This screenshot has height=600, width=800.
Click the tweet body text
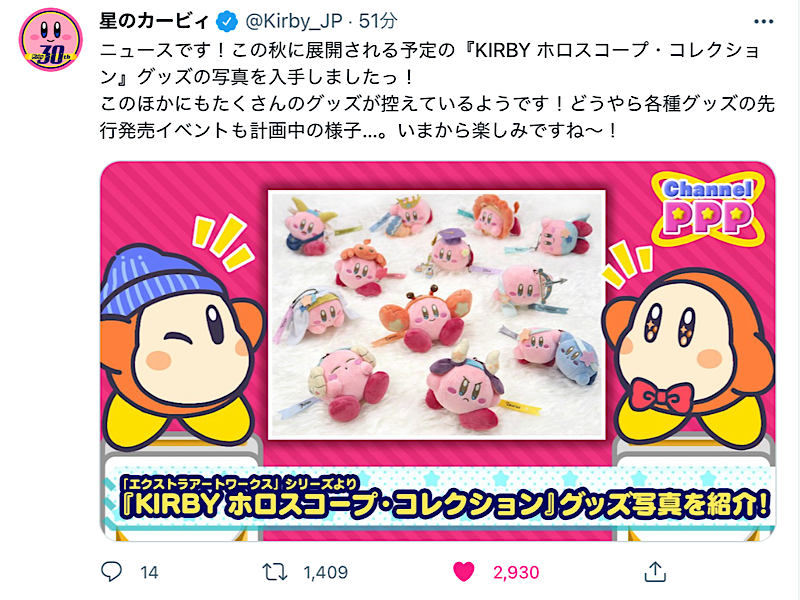point(437,90)
